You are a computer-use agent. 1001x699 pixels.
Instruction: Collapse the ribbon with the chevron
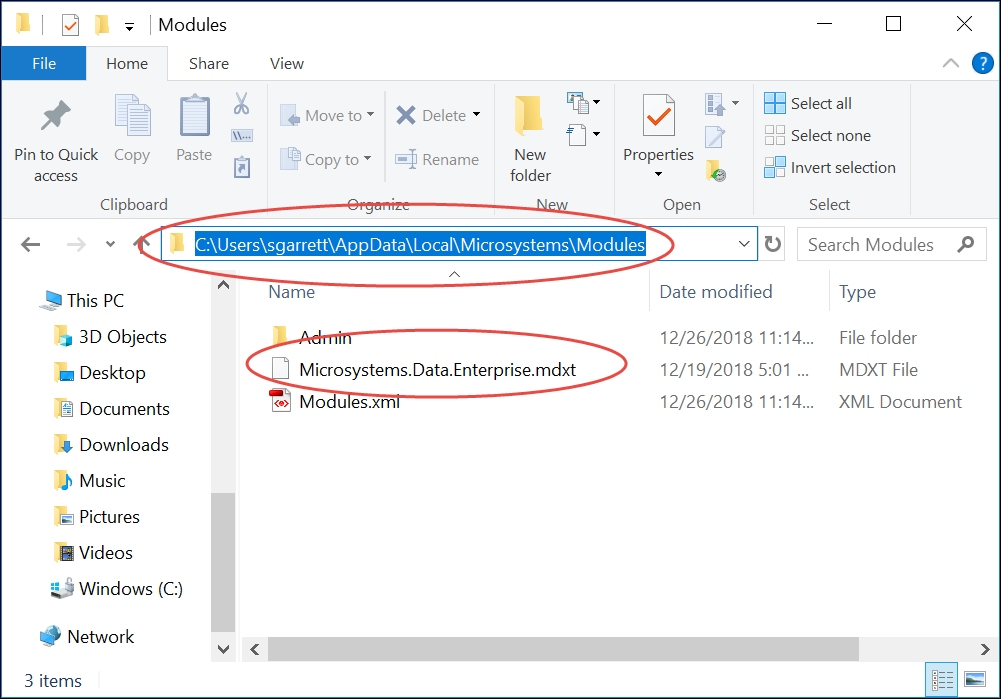[951, 63]
